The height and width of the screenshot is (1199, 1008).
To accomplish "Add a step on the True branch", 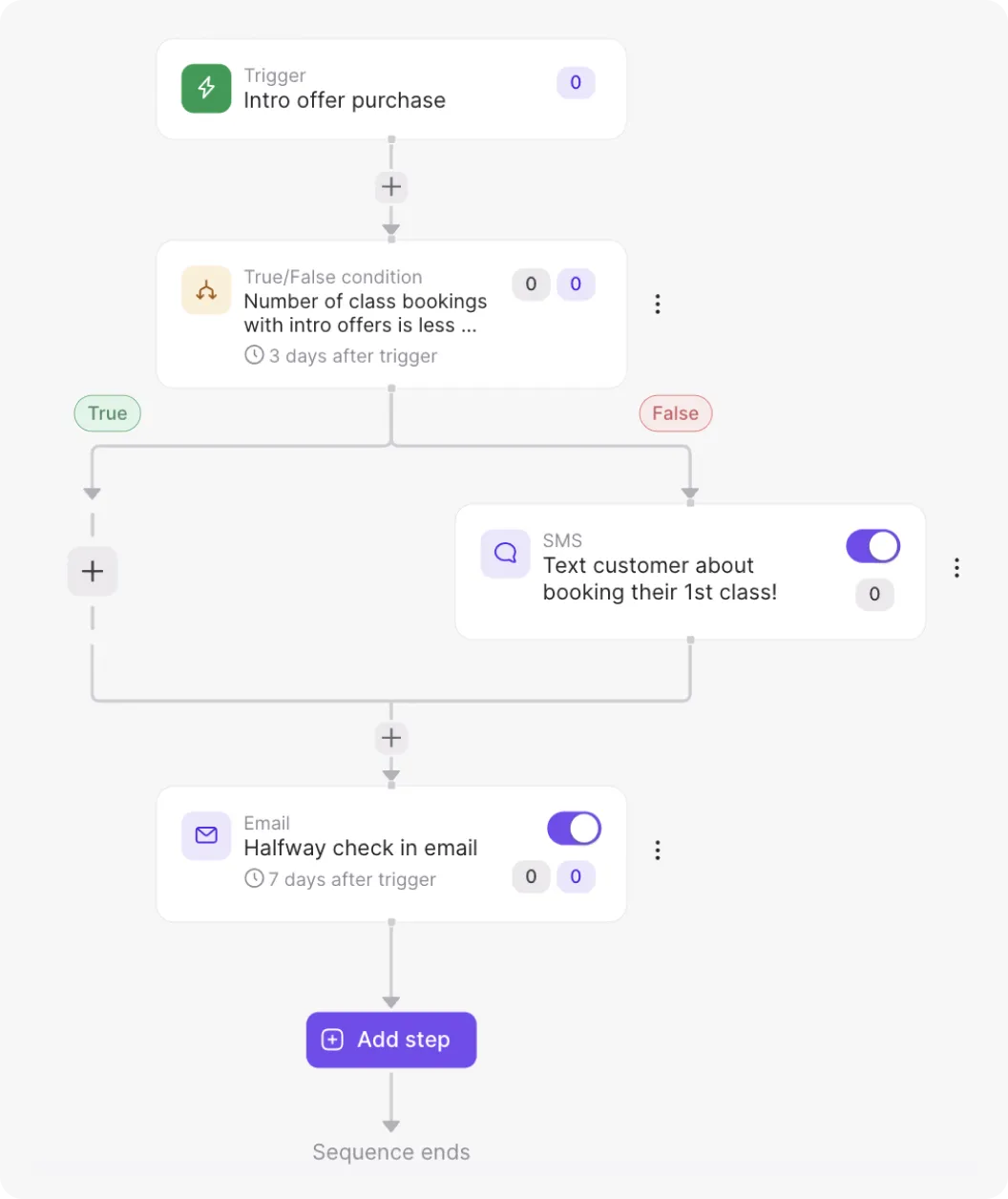I will (93, 571).
